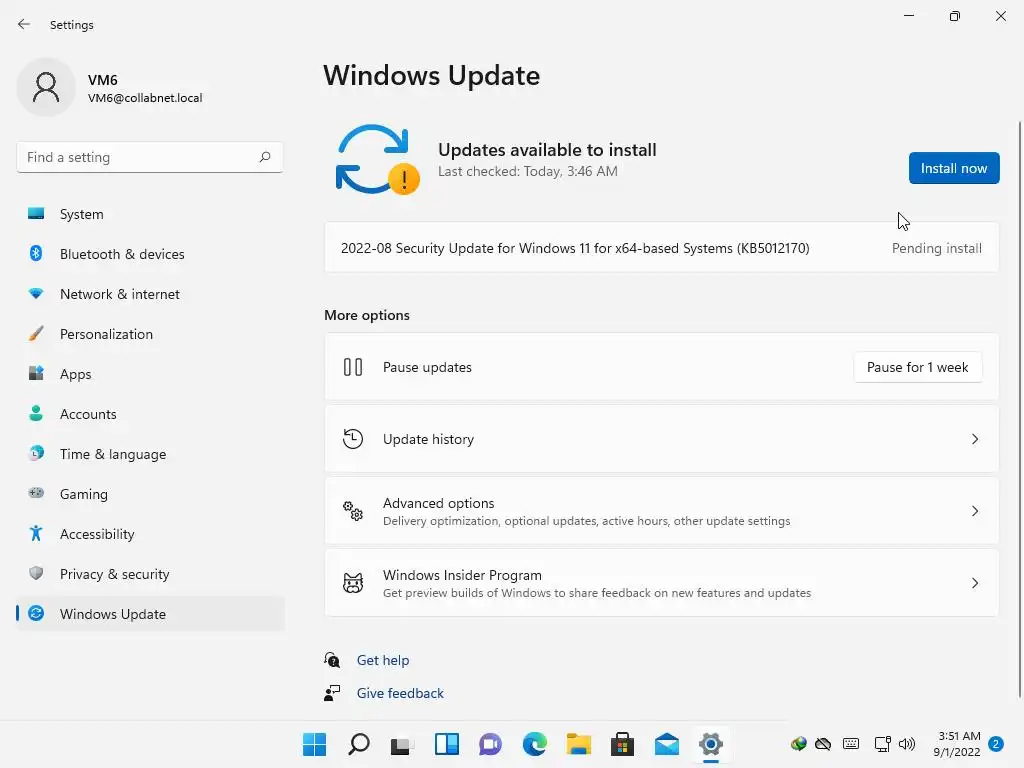Open Privacy & security category
Viewport: 1024px width, 768px height.
[150, 573]
